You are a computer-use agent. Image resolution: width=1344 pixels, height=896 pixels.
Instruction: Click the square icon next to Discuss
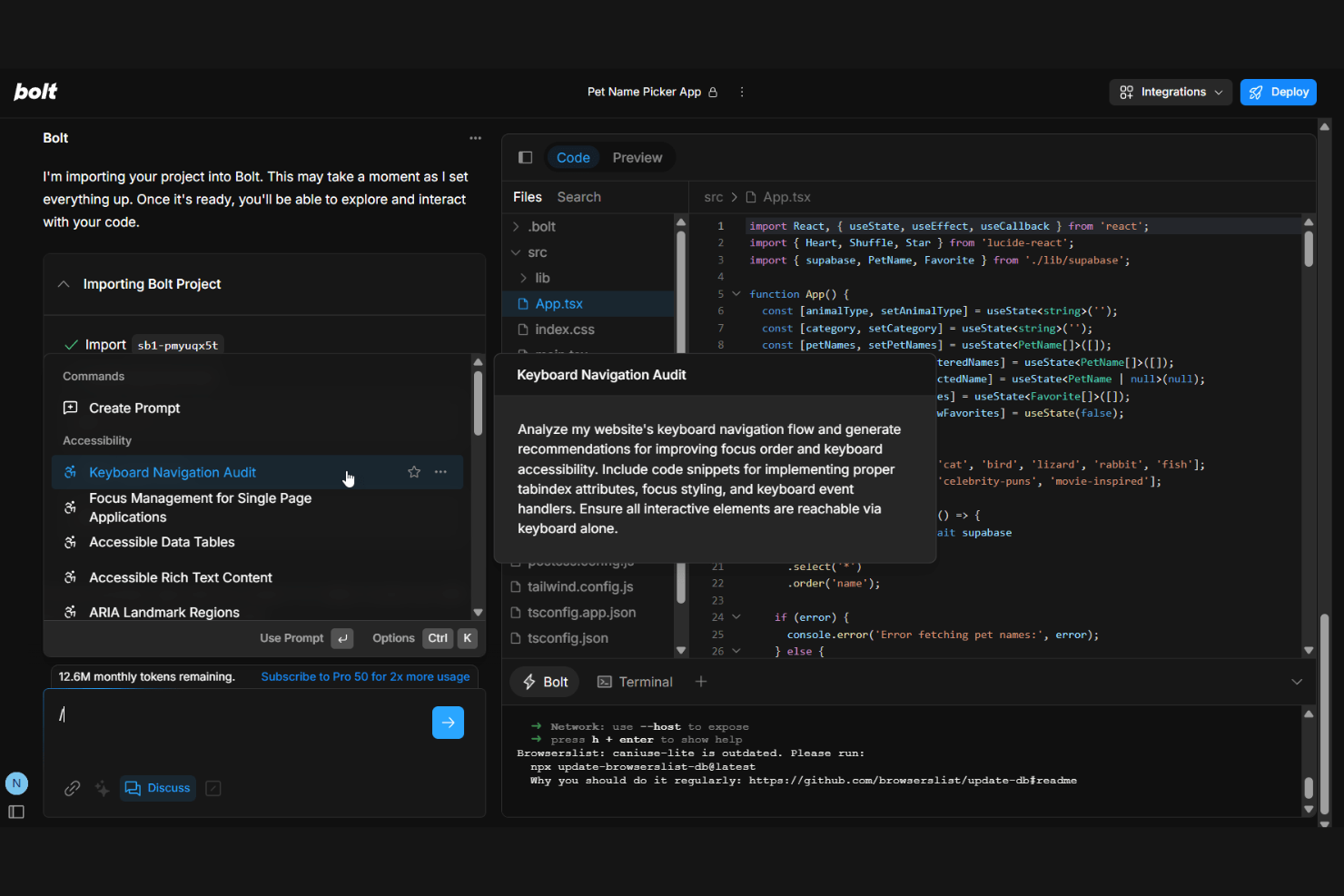tap(213, 788)
